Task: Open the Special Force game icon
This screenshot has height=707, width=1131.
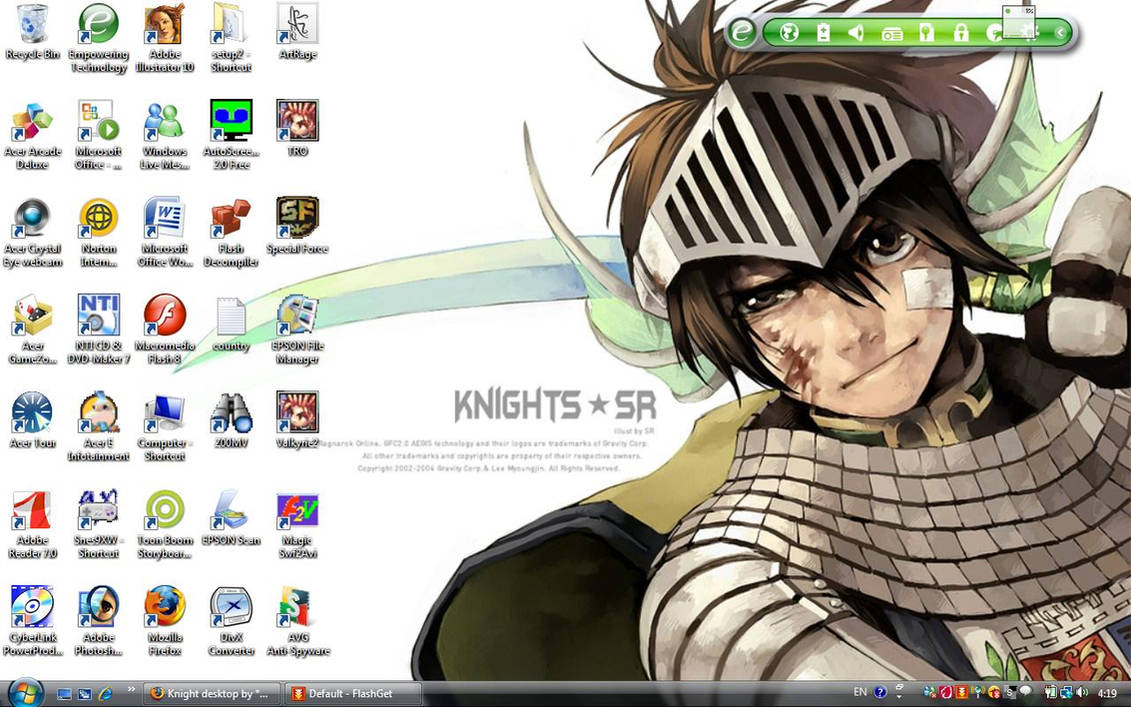Action: [297, 227]
